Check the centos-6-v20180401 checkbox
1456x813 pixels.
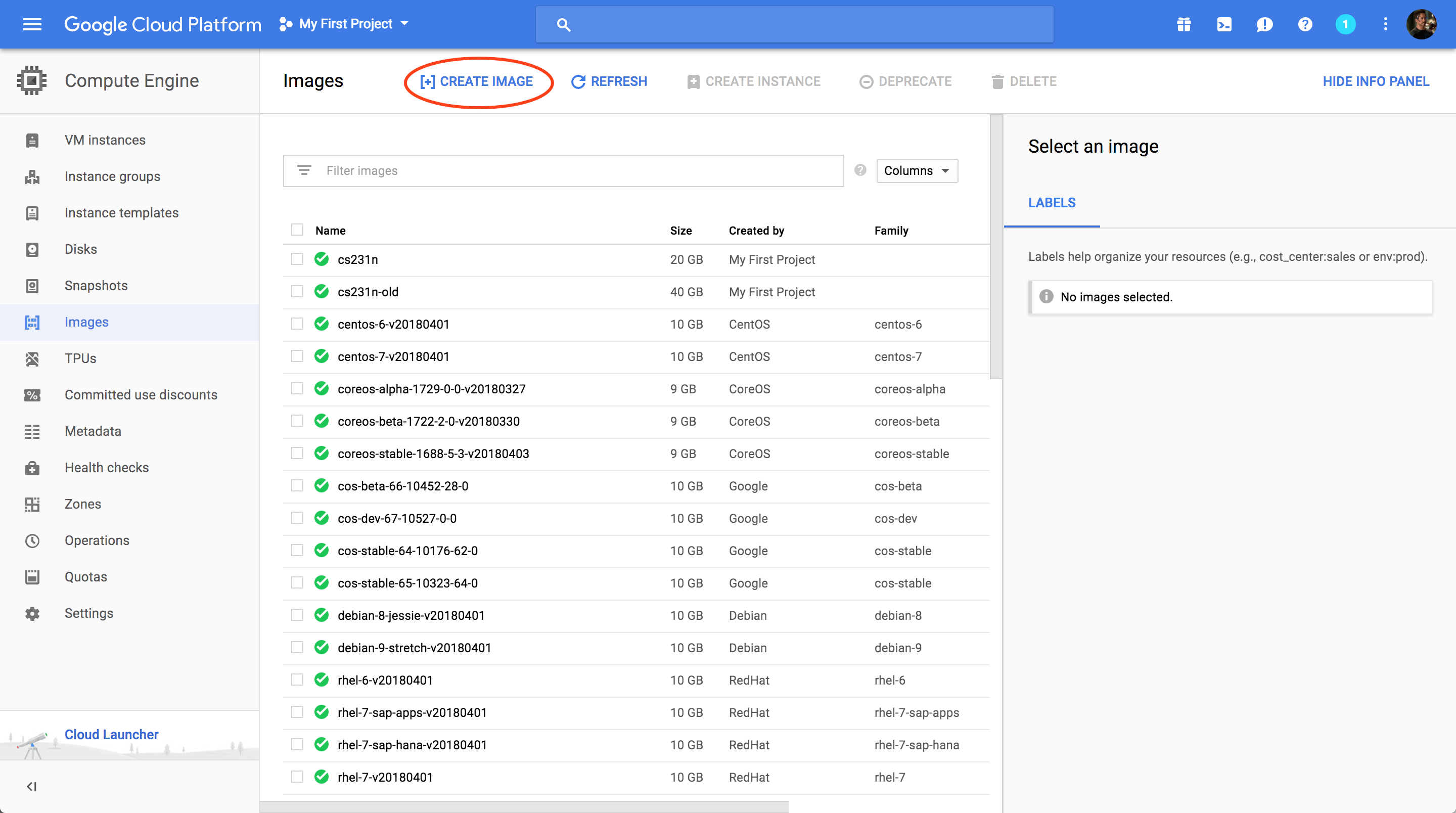click(297, 324)
